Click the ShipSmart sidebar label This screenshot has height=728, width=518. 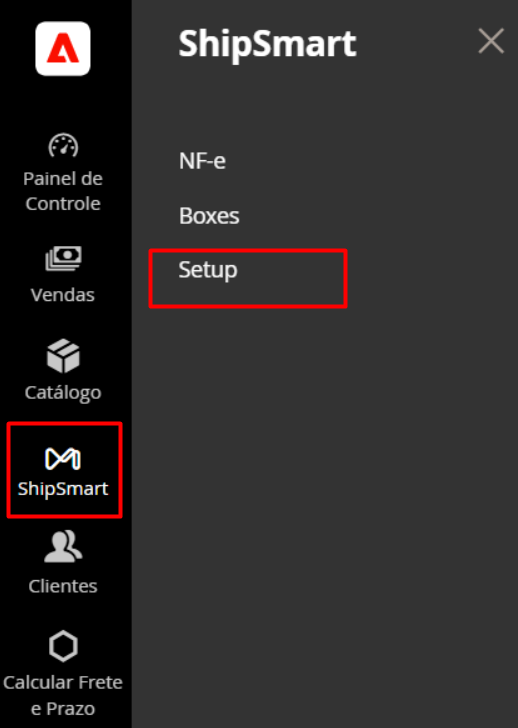coord(63,489)
